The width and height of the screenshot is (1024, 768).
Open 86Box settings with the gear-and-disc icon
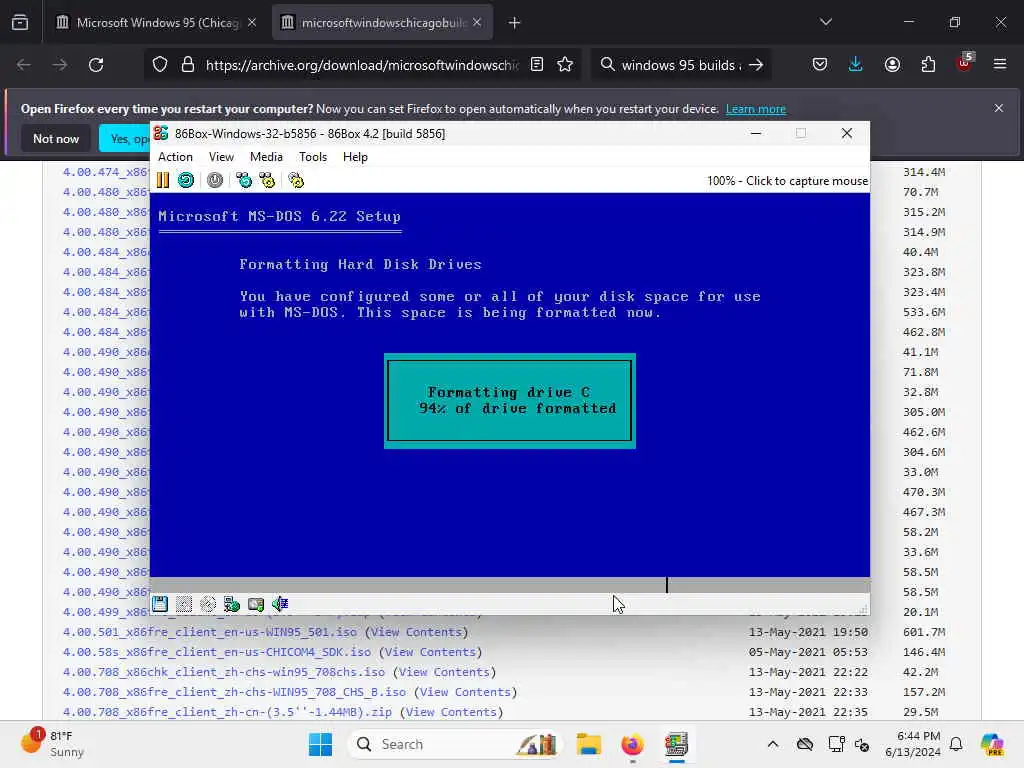tap(296, 180)
